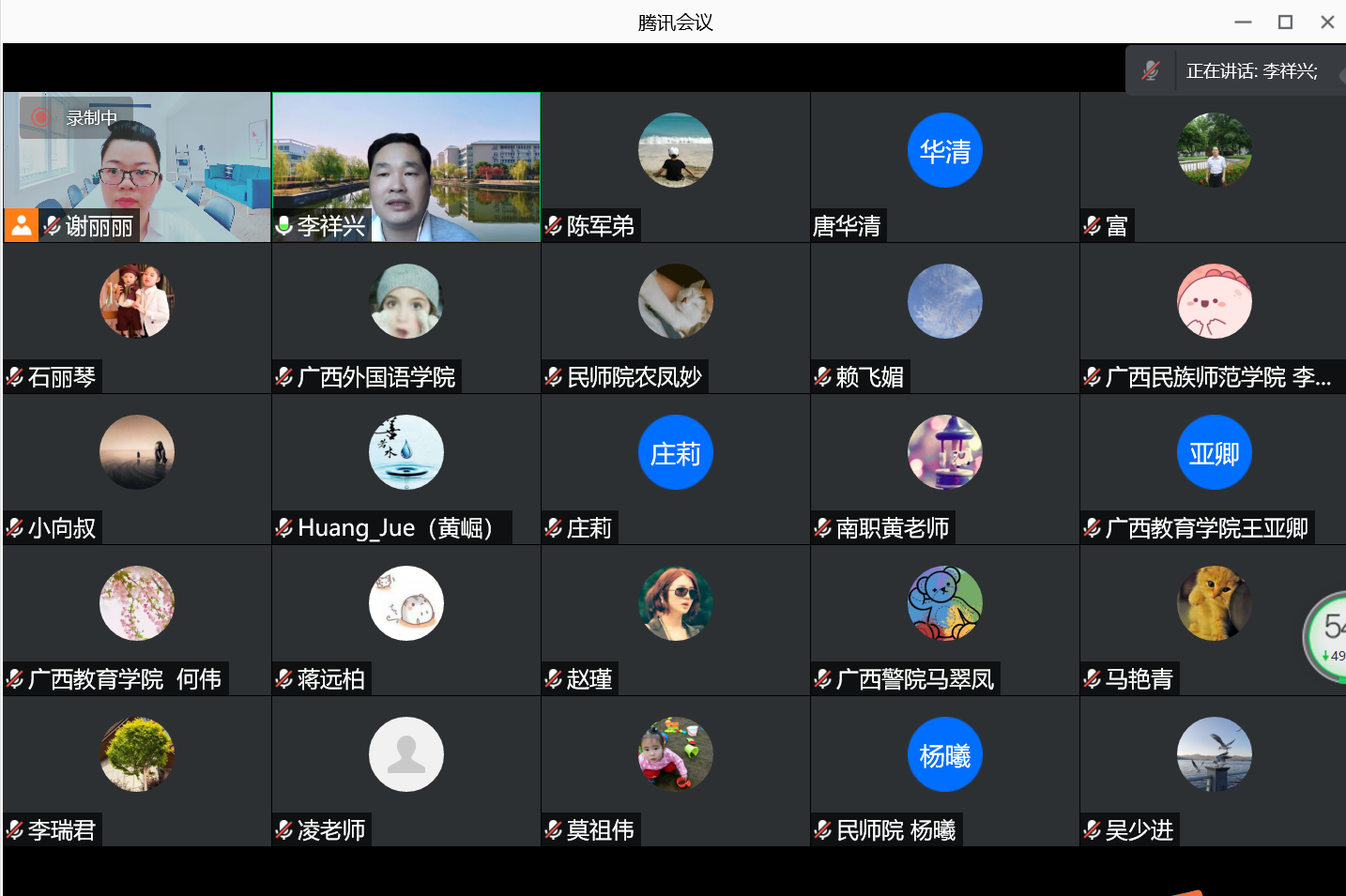
Task: Click the muted mic icon for 陈军弟
Action: coord(554,226)
